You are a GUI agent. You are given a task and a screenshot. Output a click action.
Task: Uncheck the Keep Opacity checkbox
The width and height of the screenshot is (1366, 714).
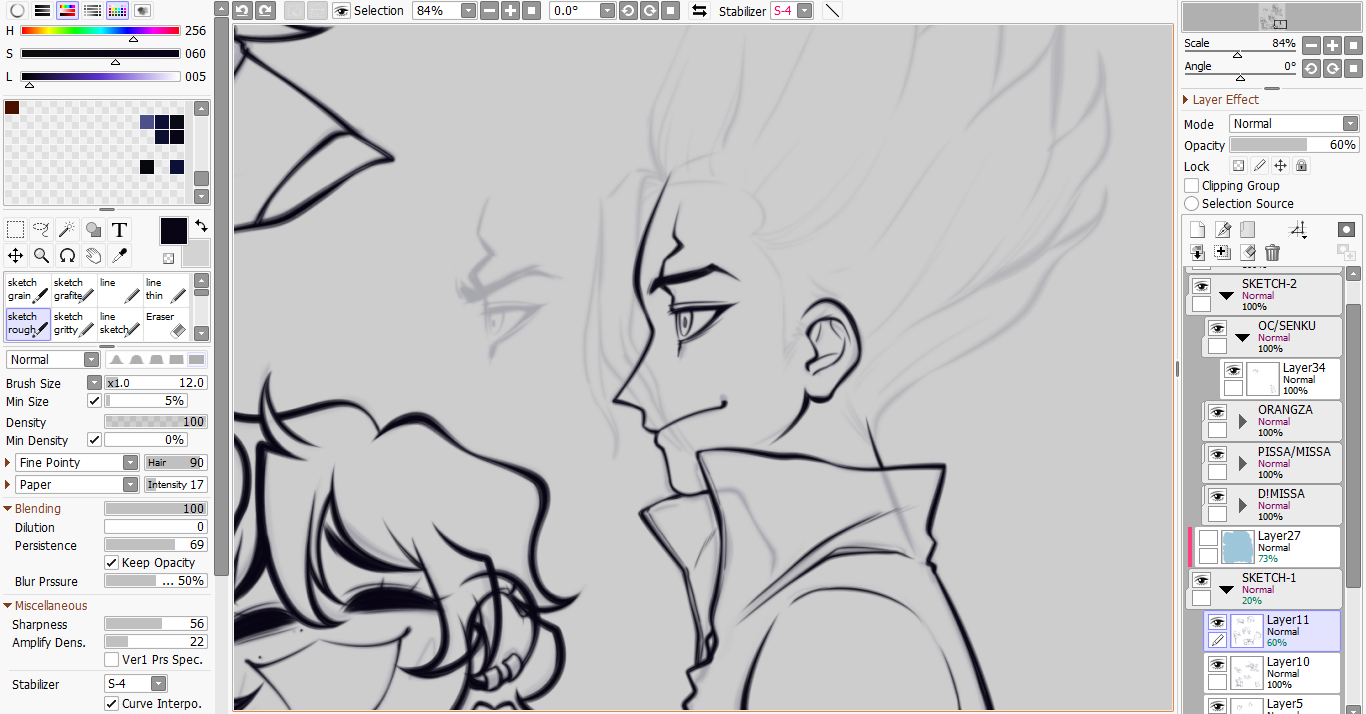point(112,563)
